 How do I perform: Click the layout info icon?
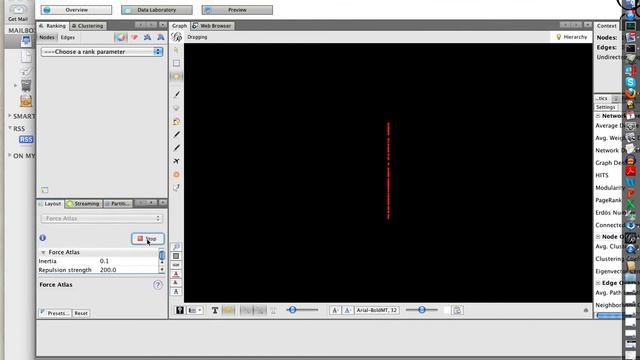(x=42, y=238)
